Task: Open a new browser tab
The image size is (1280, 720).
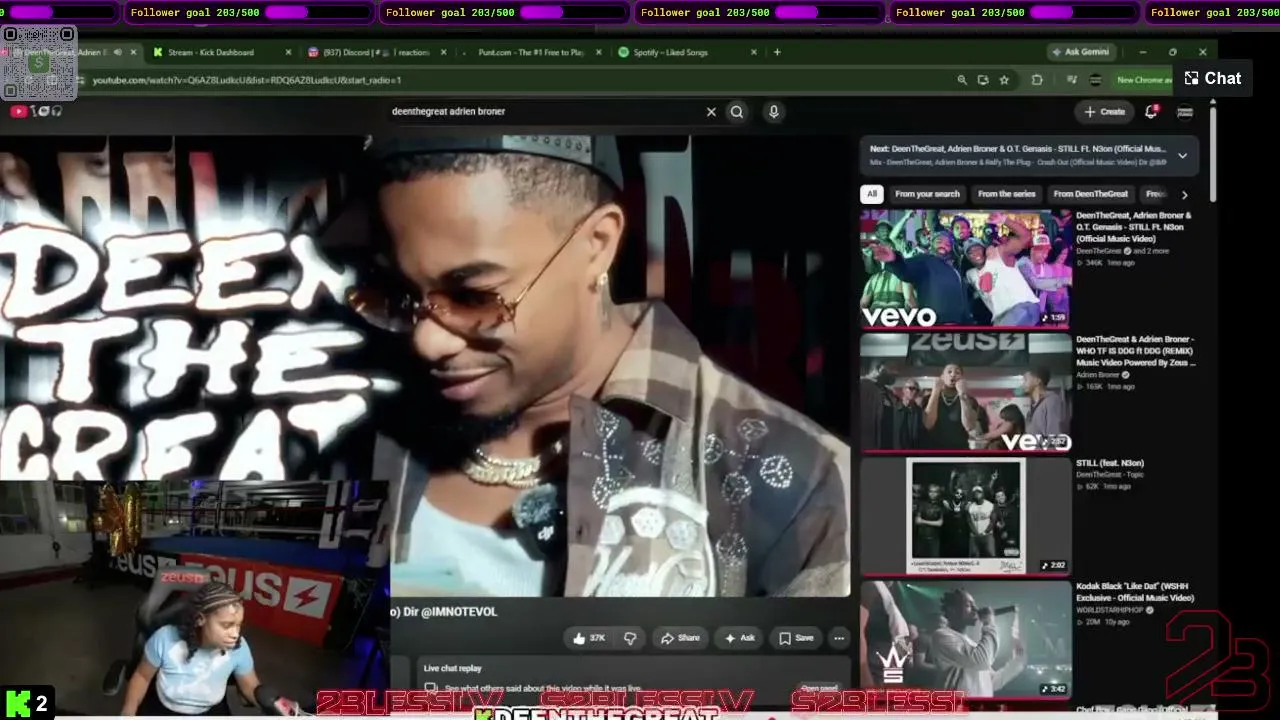Action: pyautogui.click(x=777, y=52)
